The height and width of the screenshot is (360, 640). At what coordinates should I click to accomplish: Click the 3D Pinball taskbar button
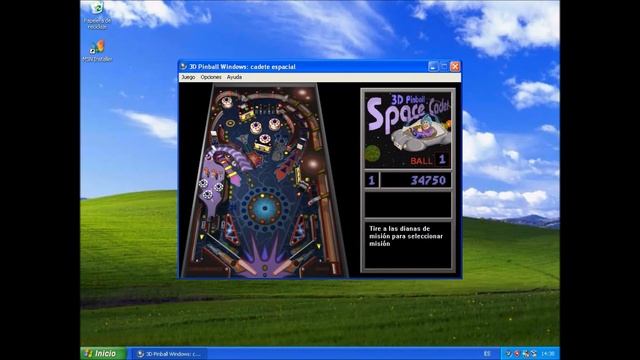pyautogui.click(x=169, y=354)
